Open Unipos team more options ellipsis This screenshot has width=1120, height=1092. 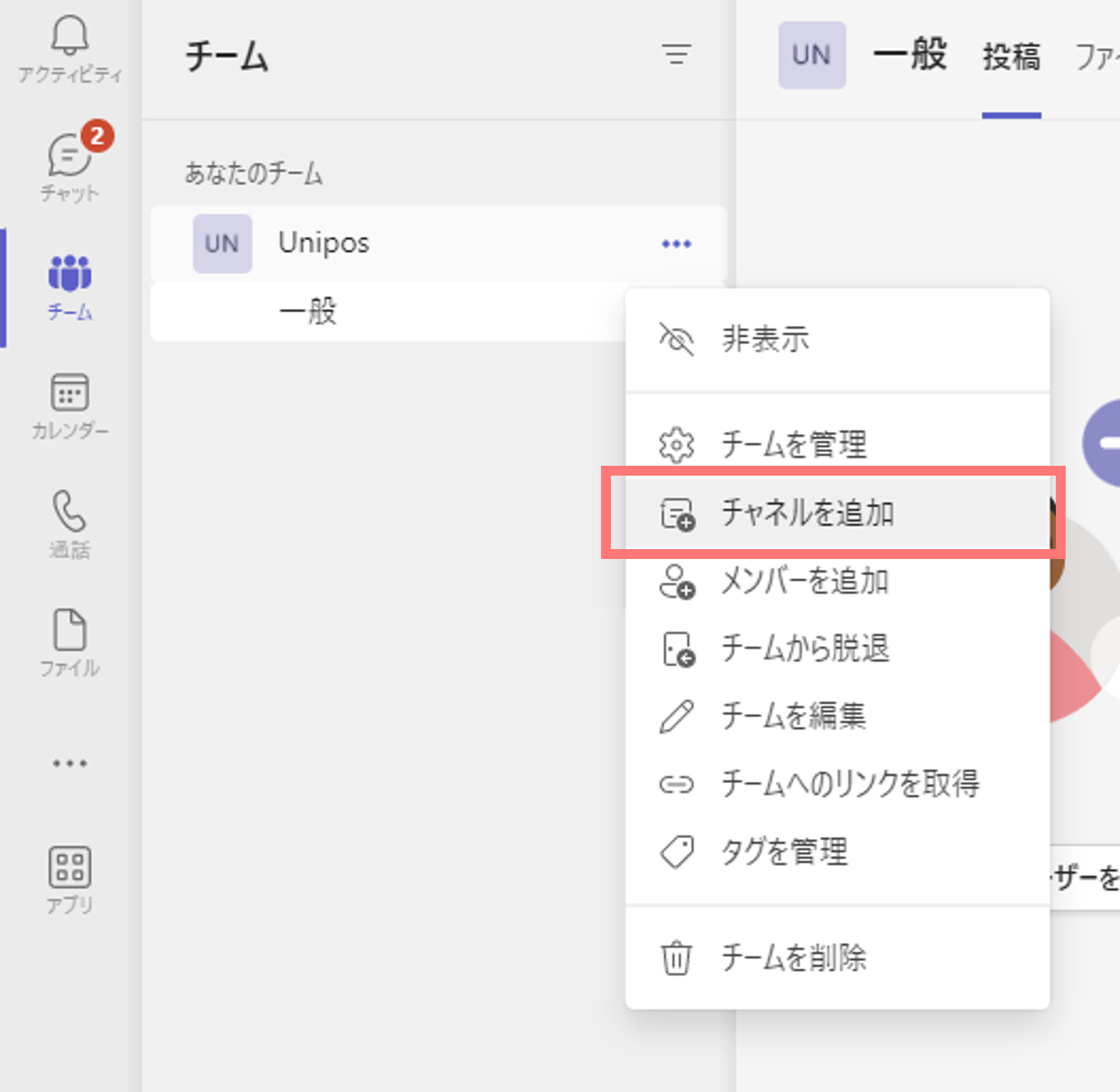click(676, 244)
